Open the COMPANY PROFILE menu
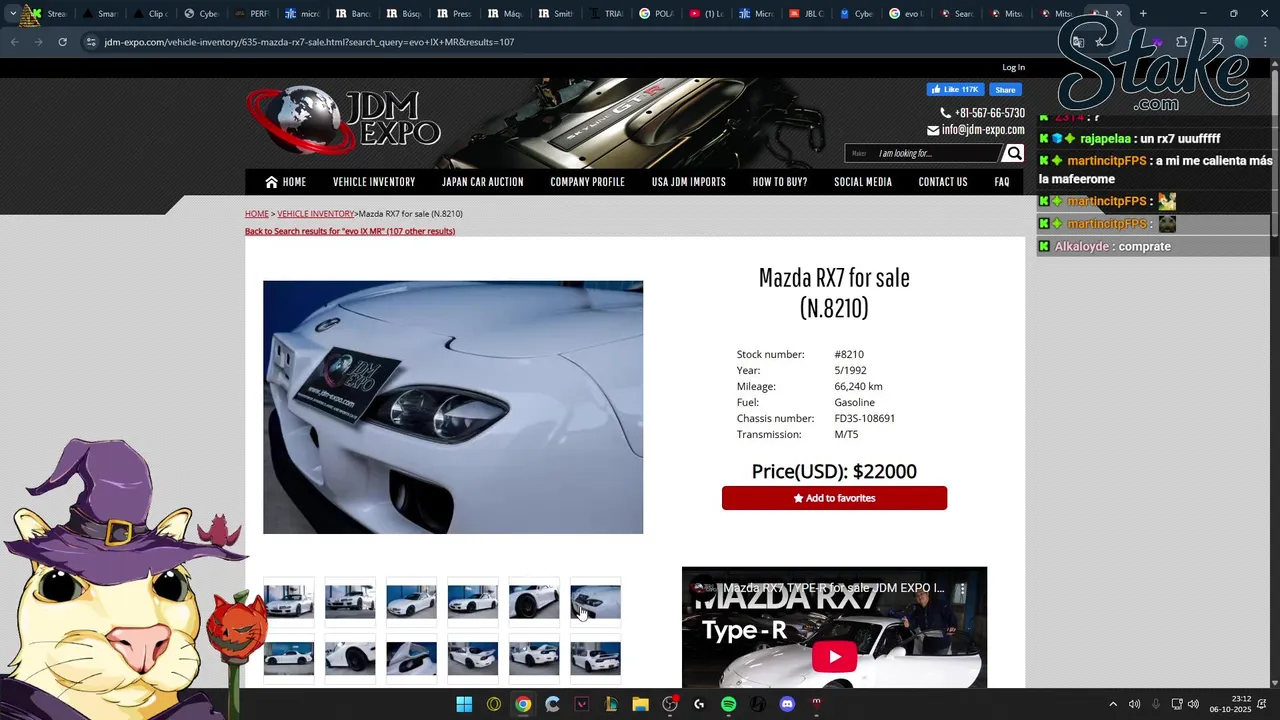The width and height of the screenshot is (1280, 720). click(x=587, y=182)
